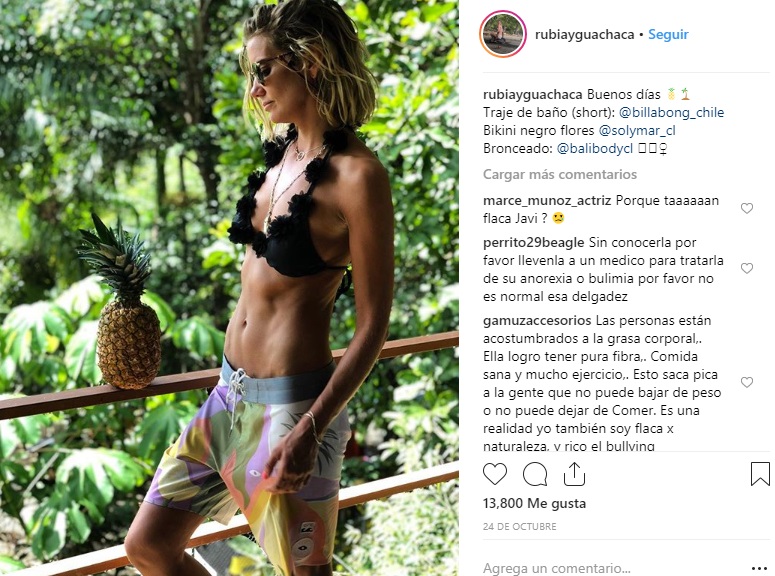Open gamuzaccesorios username link

(x=537, y=320)
